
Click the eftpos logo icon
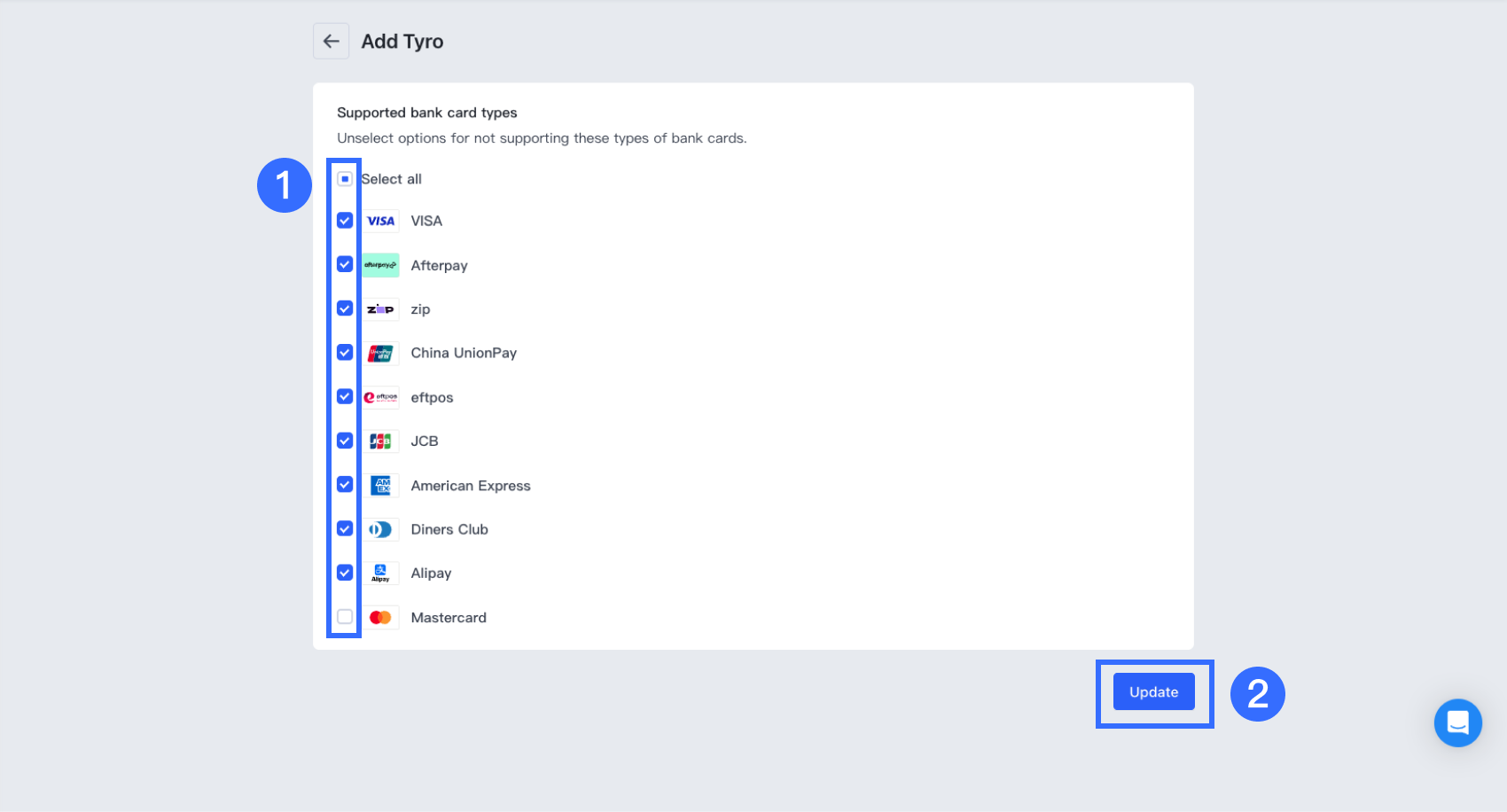coord(381,397)
